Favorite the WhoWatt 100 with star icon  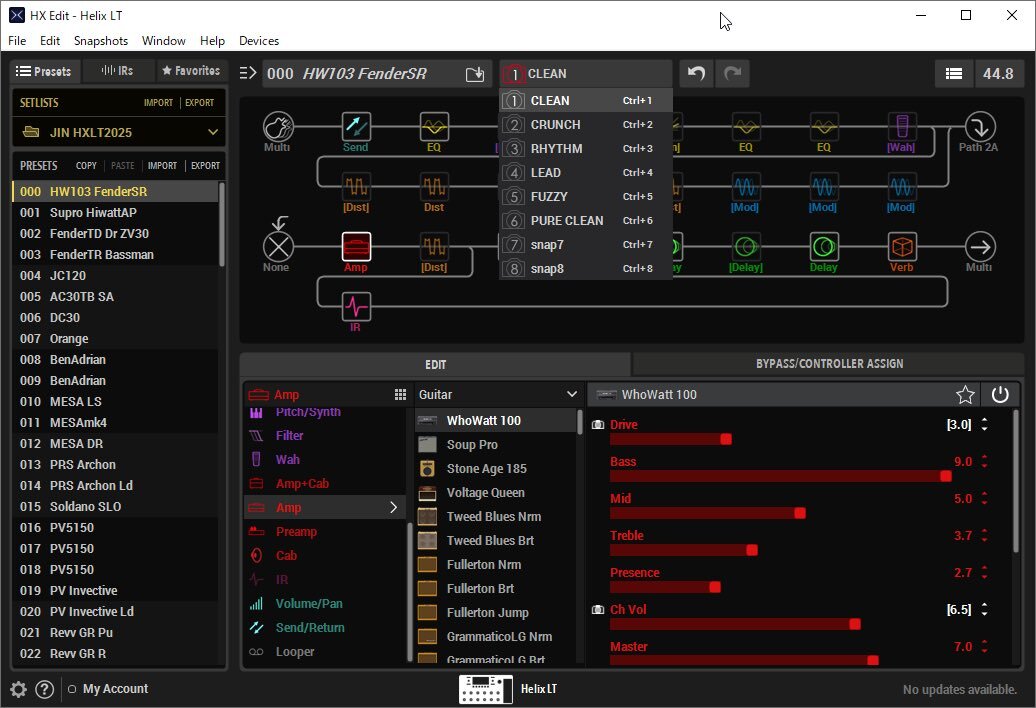point(965,395)
